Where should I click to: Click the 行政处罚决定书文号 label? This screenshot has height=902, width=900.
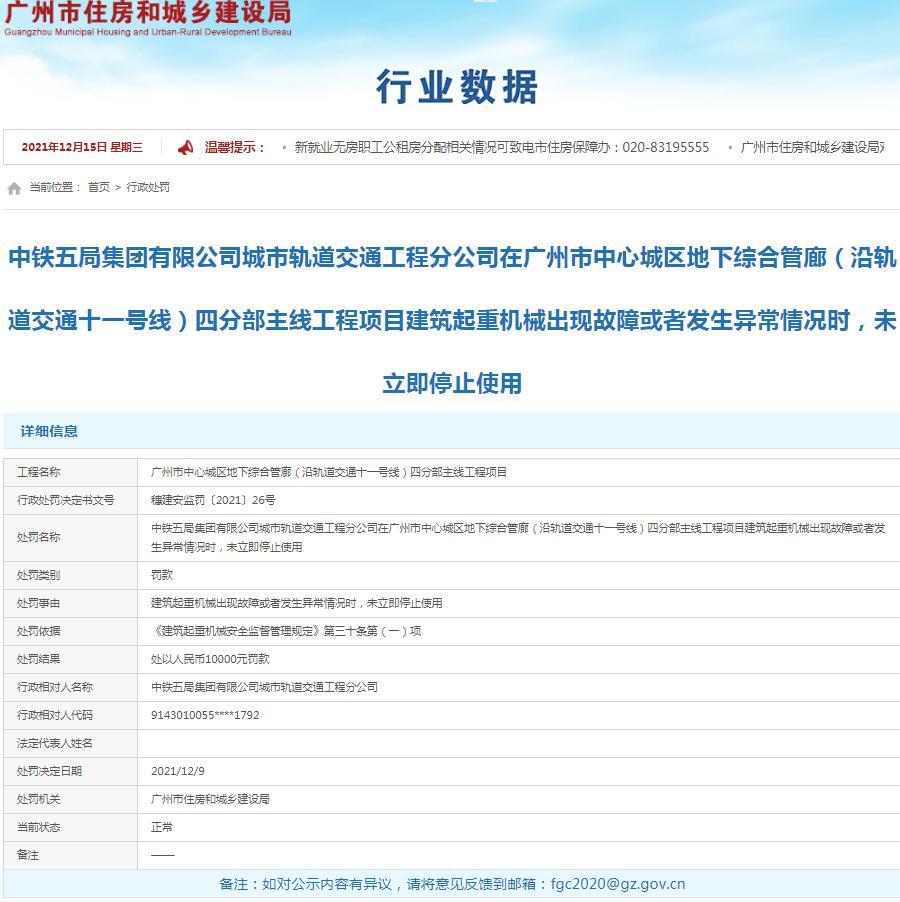pos(66,500)
